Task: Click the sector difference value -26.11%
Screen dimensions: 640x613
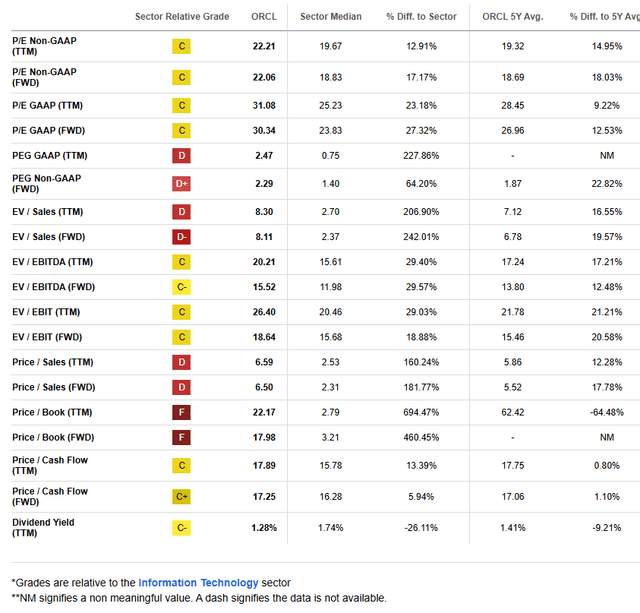Action: (x=421, y=528)
